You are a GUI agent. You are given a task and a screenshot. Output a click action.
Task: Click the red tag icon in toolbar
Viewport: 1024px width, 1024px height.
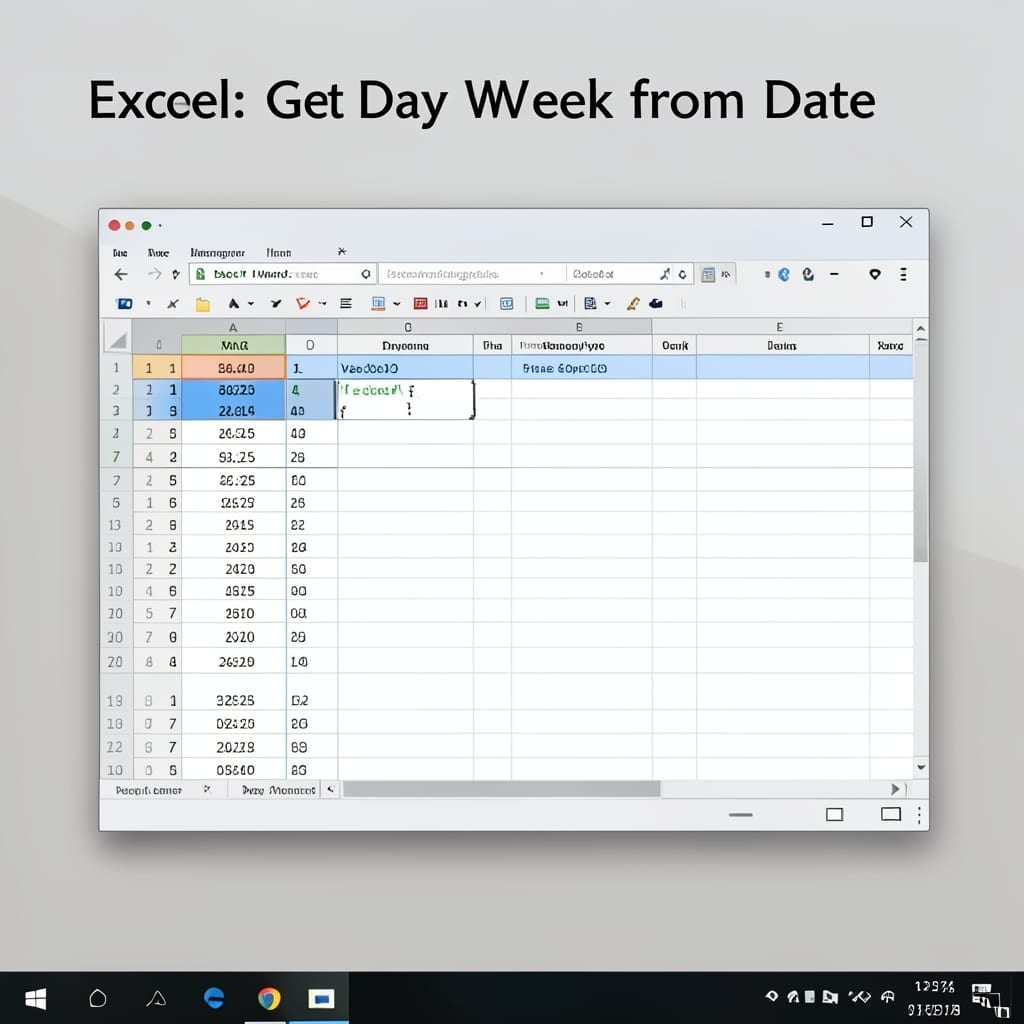coord(302,304)
